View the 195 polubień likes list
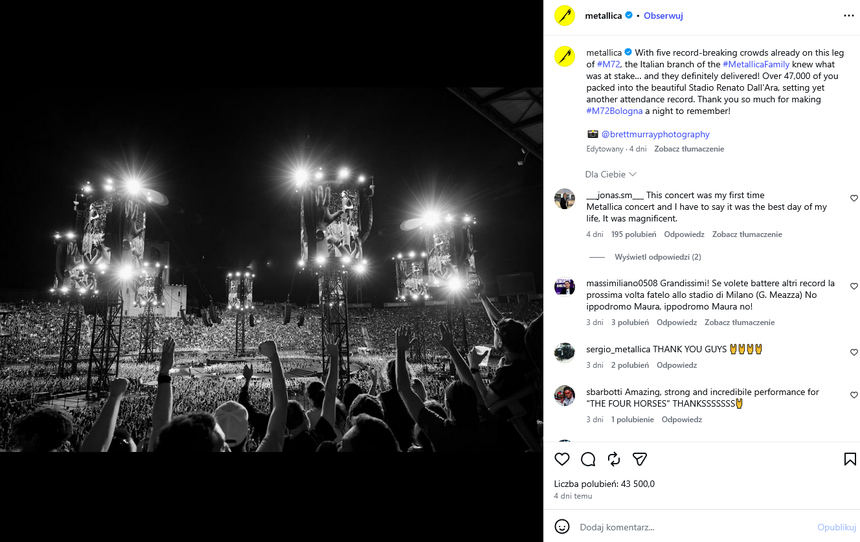The image size is (860, 542). pyautogui.click(x=633, y=234)
